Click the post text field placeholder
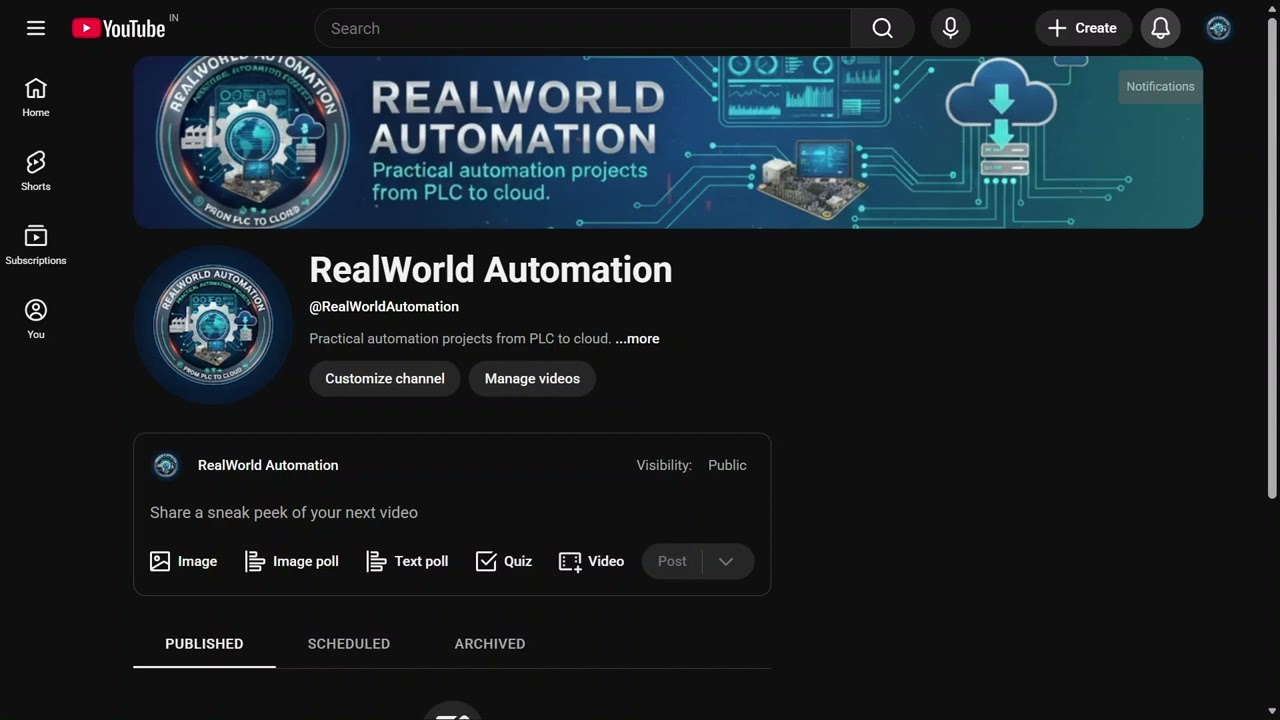1280x720 pixels. (284, 513)
